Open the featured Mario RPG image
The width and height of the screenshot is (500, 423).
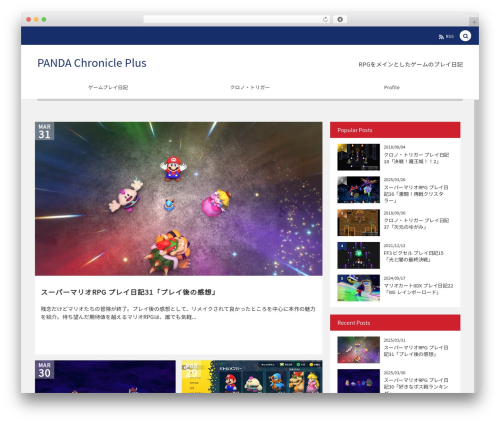click(179, 199)
